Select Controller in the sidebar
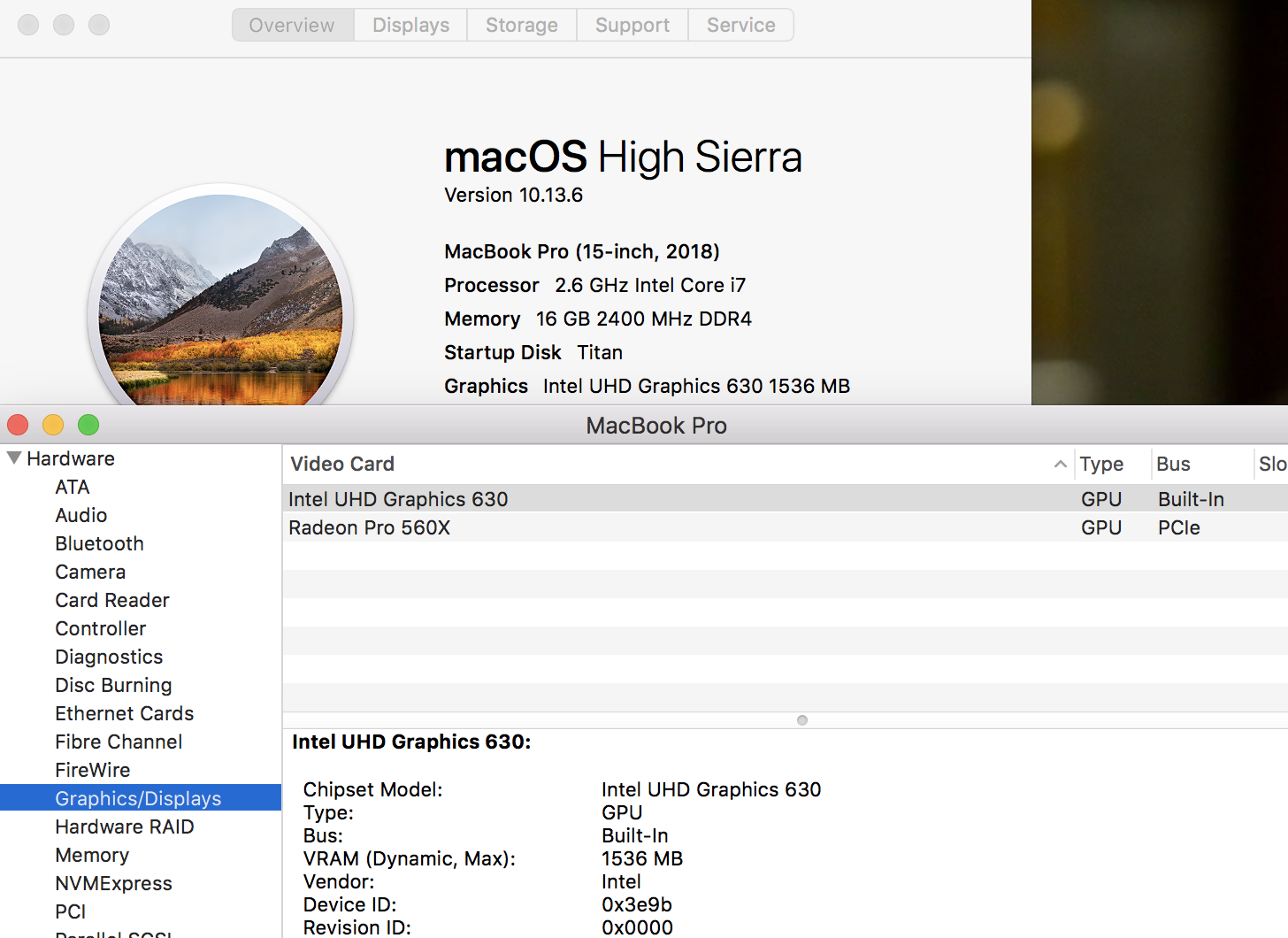Viewport: 1288px width, 938px height. tap(101, 628)
